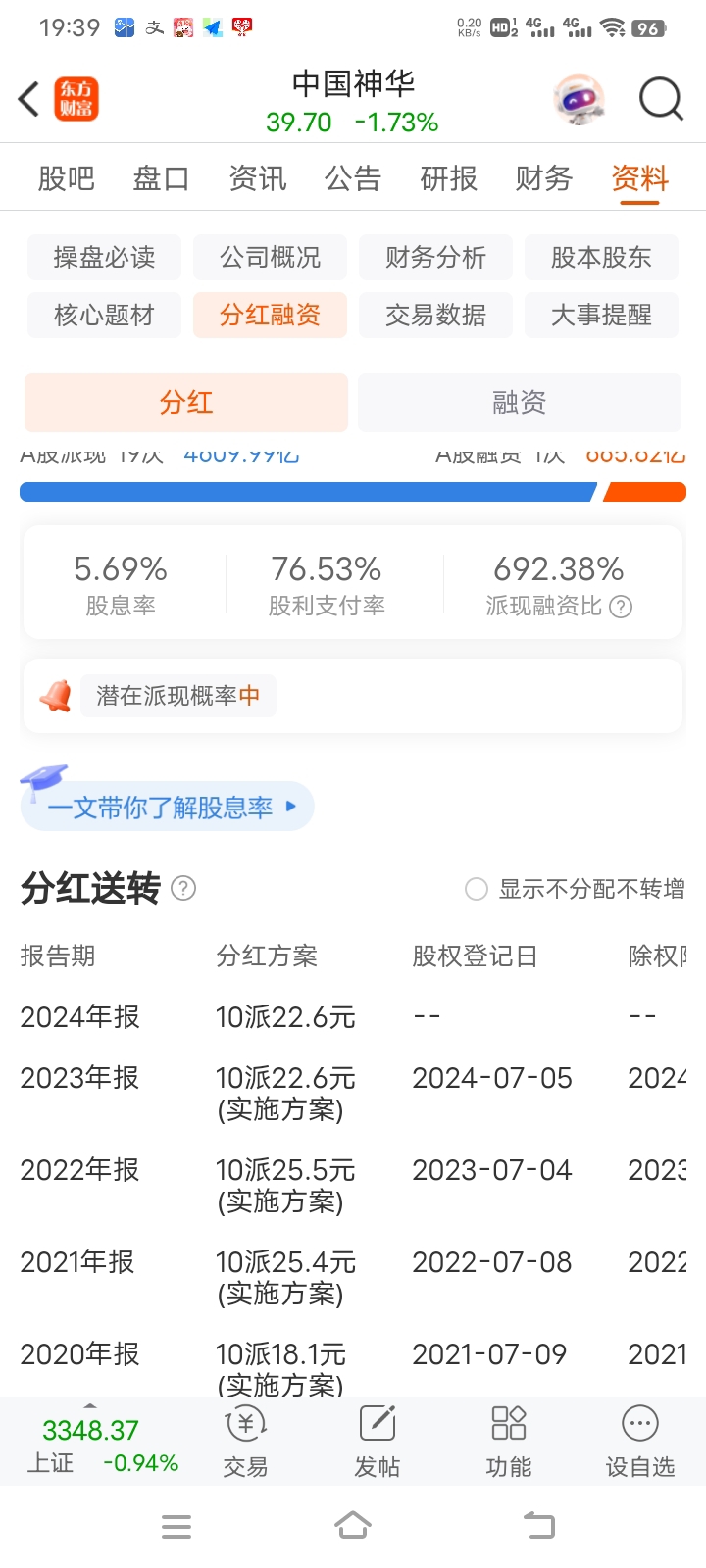This screenshot has height=1568, width=706.
Task: Tap the Android back navigation button
Action: click(x=538, y=1525)
